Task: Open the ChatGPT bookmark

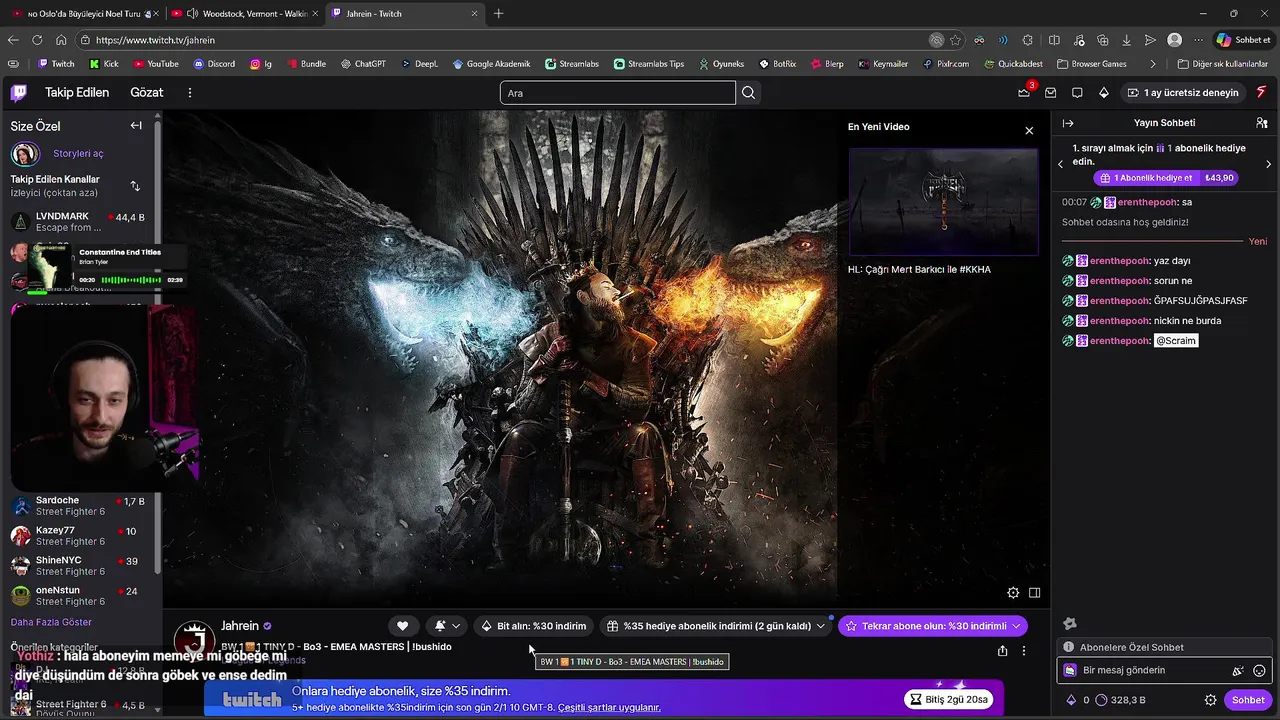Action: [362, 64]
